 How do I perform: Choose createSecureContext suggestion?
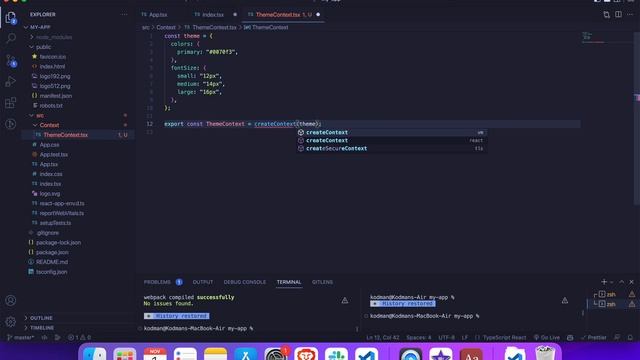[x=391, y=149]
